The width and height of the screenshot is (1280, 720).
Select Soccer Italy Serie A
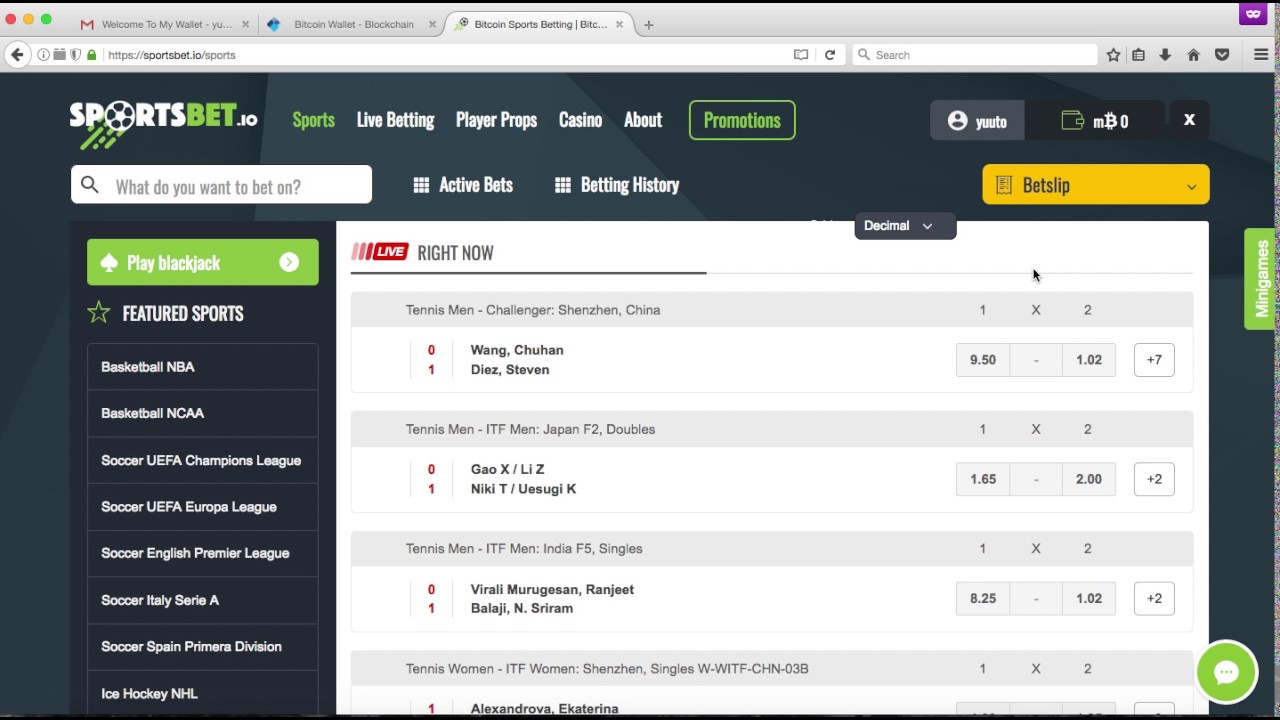coord(203,600)
